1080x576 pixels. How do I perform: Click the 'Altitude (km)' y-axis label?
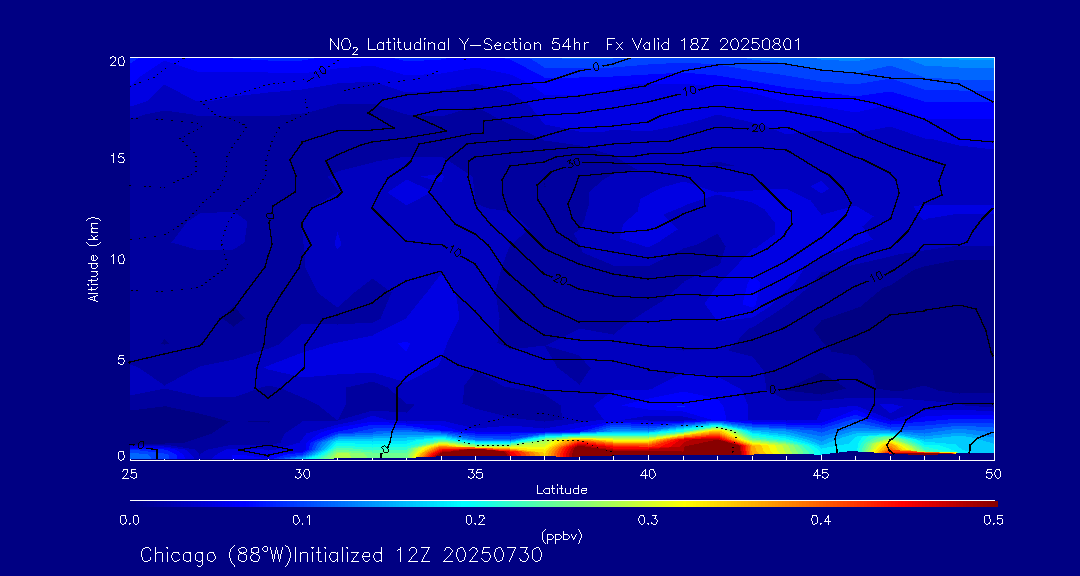[x=93, y=259]
